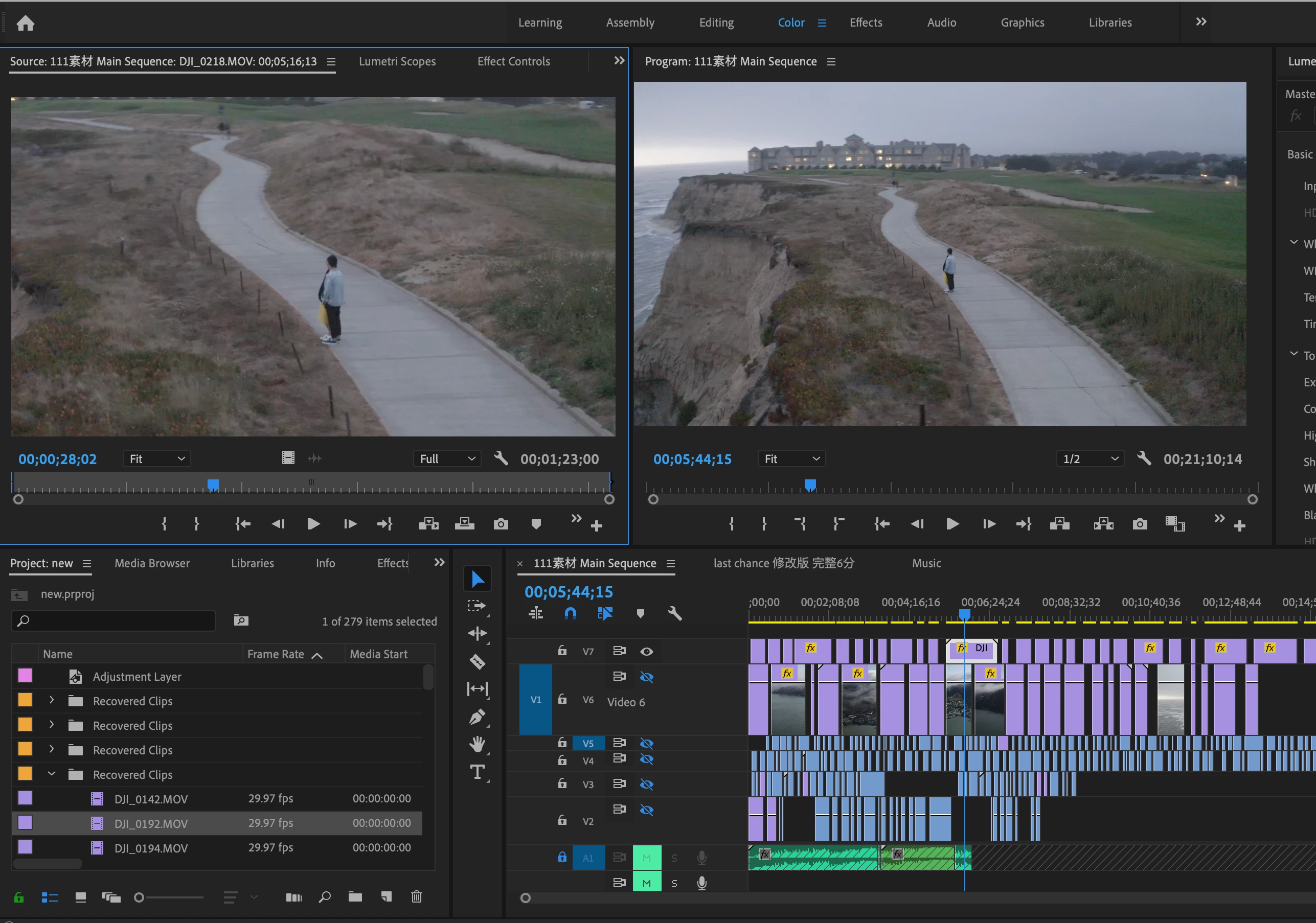This screenshot has width=1316, height=923.
Task: Select the Pen tool in toolbar
Action: click(x=477, y=717)
